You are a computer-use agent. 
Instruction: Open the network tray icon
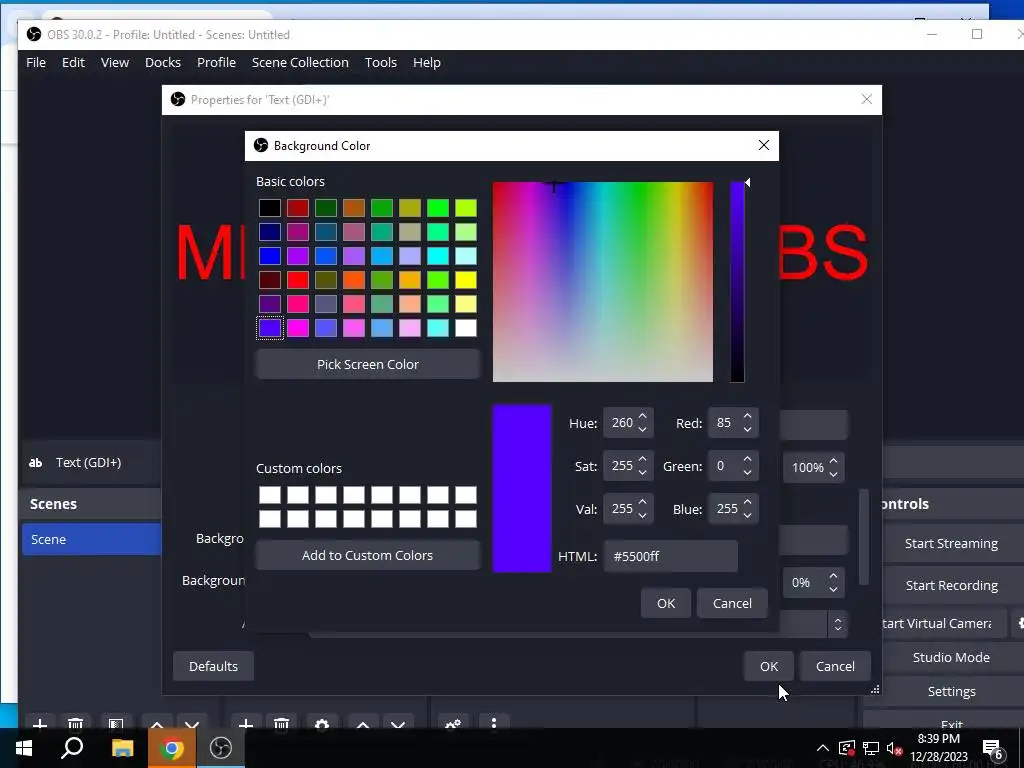pos(871,748)
